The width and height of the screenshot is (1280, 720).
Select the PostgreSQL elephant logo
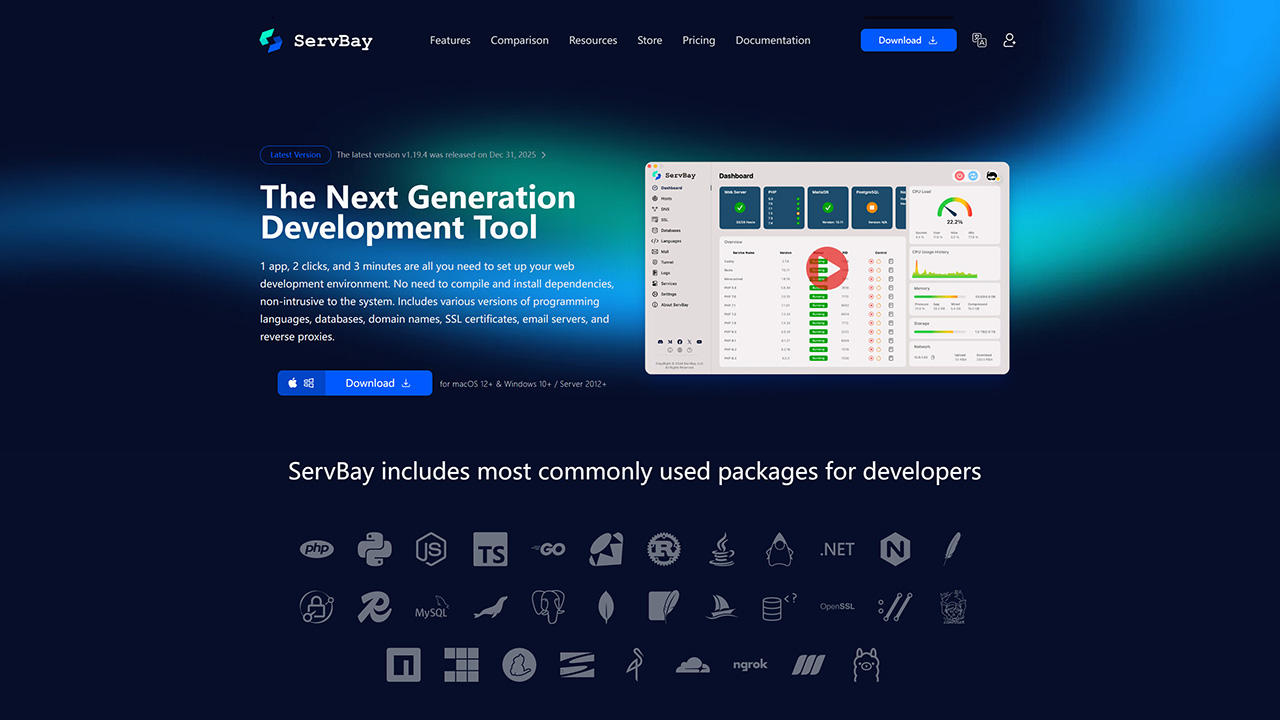[x=548, y=607]
